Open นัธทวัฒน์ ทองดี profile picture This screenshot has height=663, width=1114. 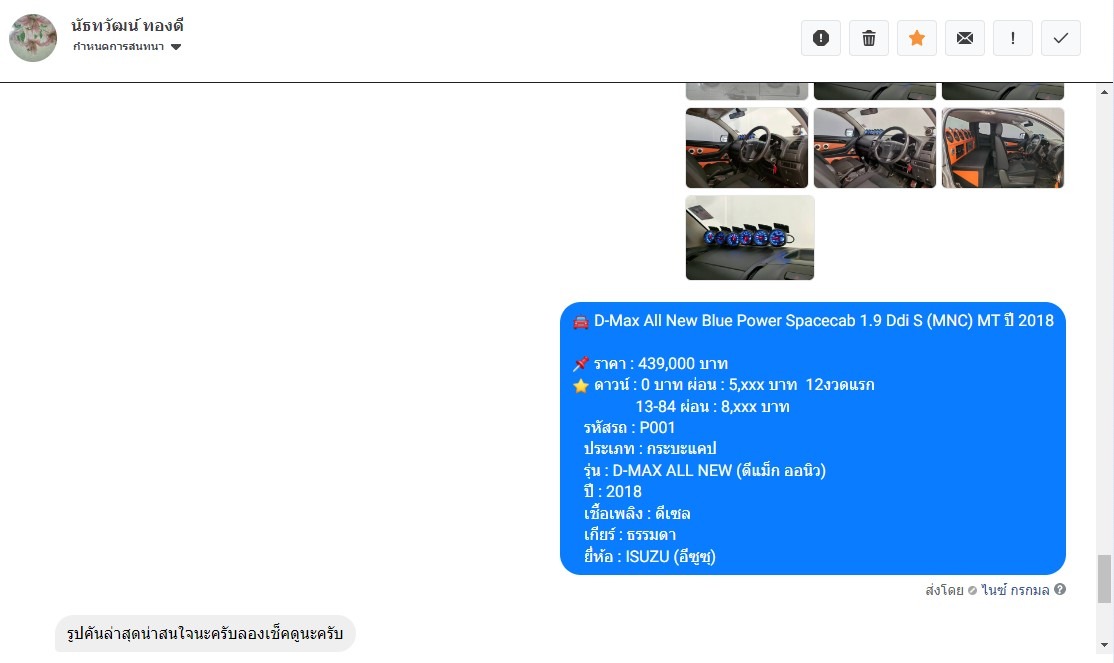point(33,38)
